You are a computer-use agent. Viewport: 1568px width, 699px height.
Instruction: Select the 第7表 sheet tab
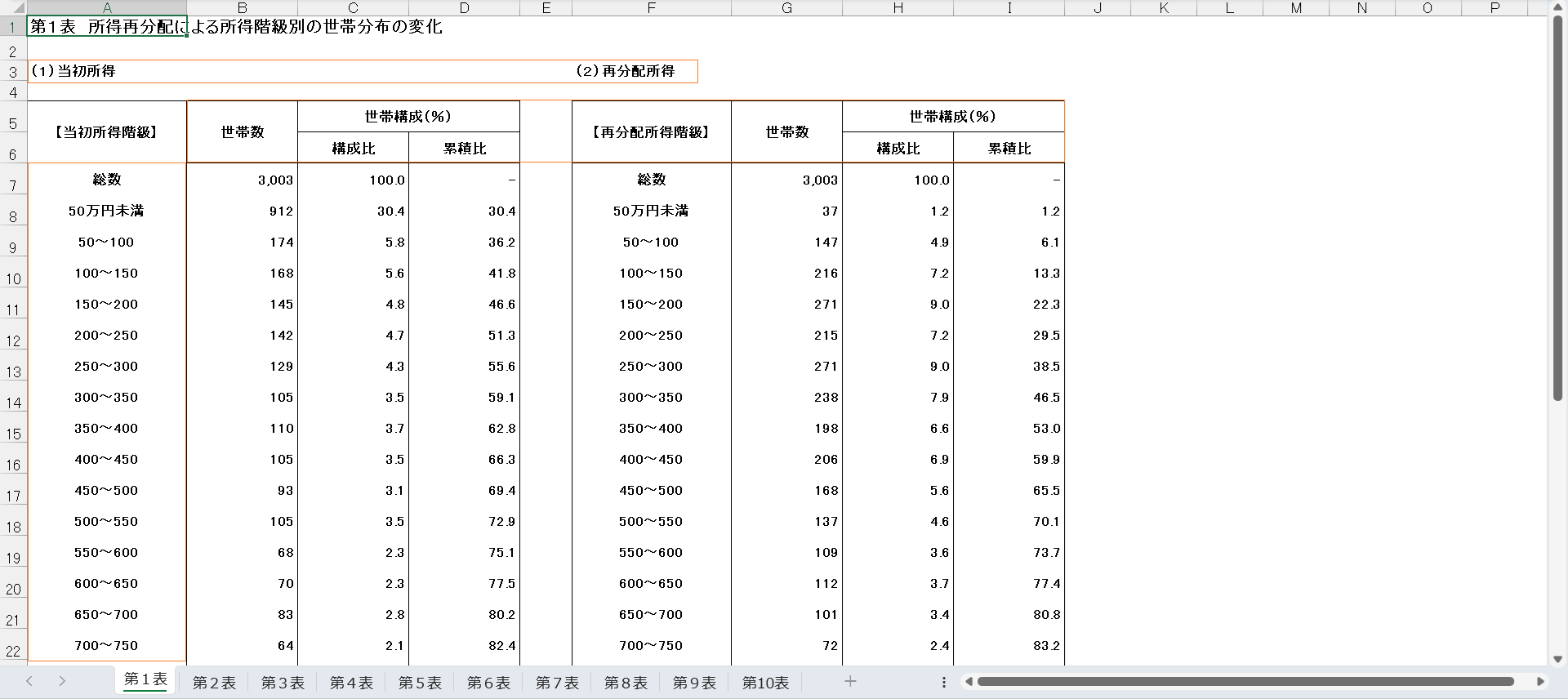click(557, 683)
